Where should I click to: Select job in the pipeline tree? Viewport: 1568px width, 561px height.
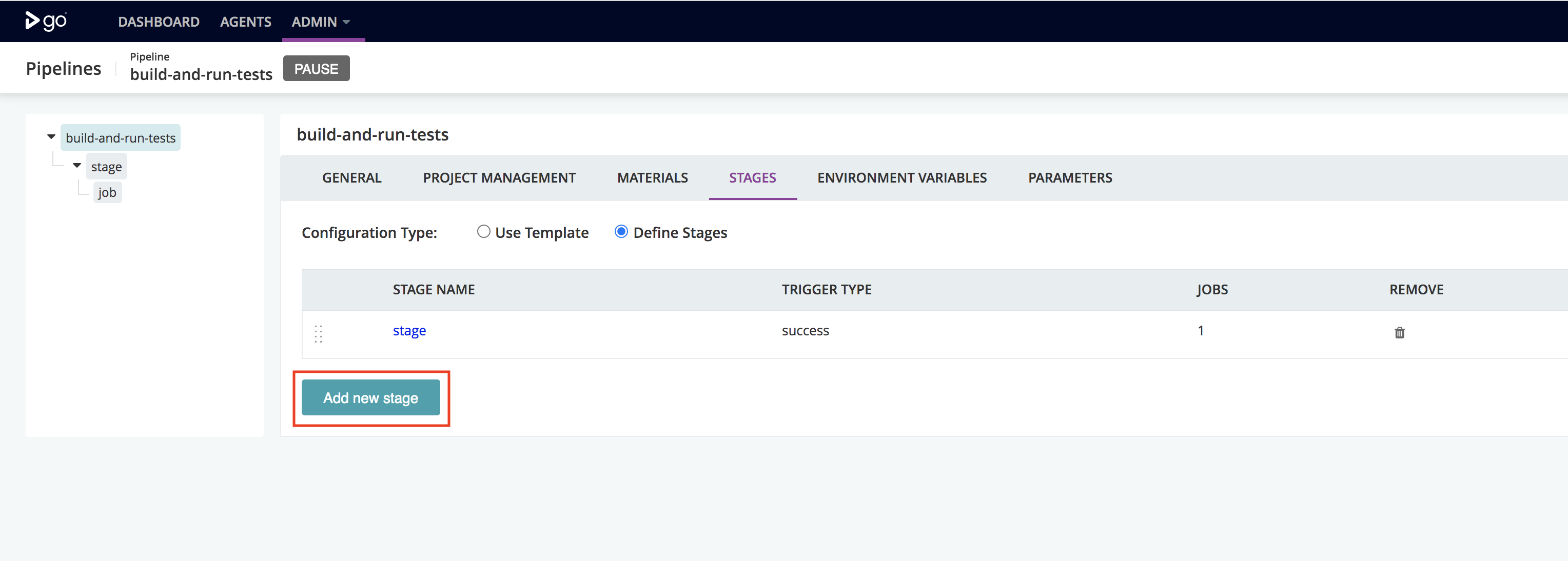coord(107,192)
